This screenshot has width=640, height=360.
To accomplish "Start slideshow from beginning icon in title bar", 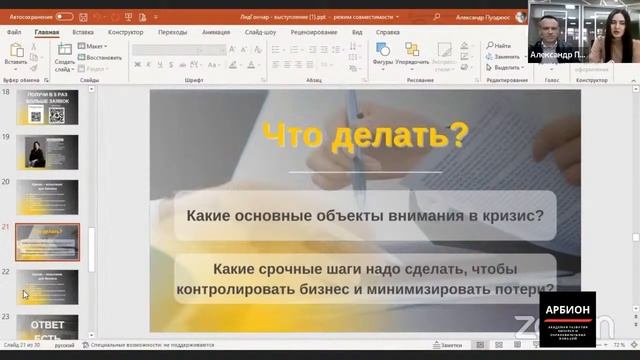I will point(129,17).
